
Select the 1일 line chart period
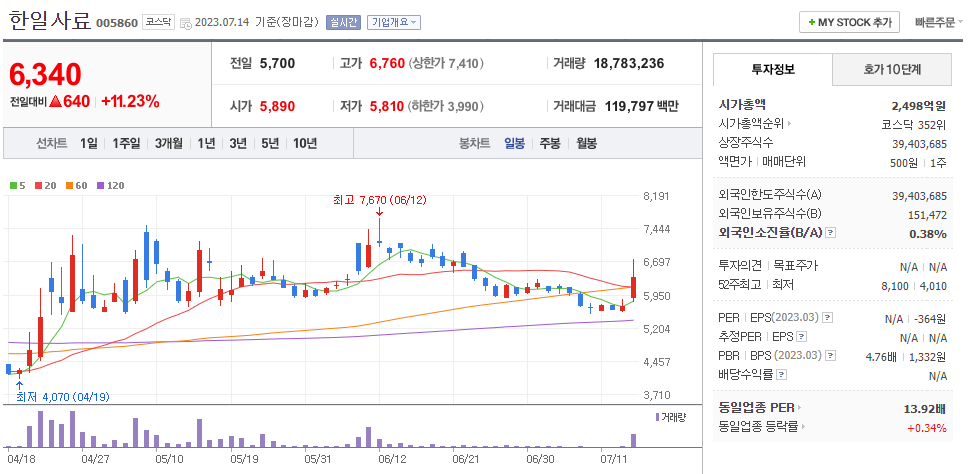tap(89, 143)
